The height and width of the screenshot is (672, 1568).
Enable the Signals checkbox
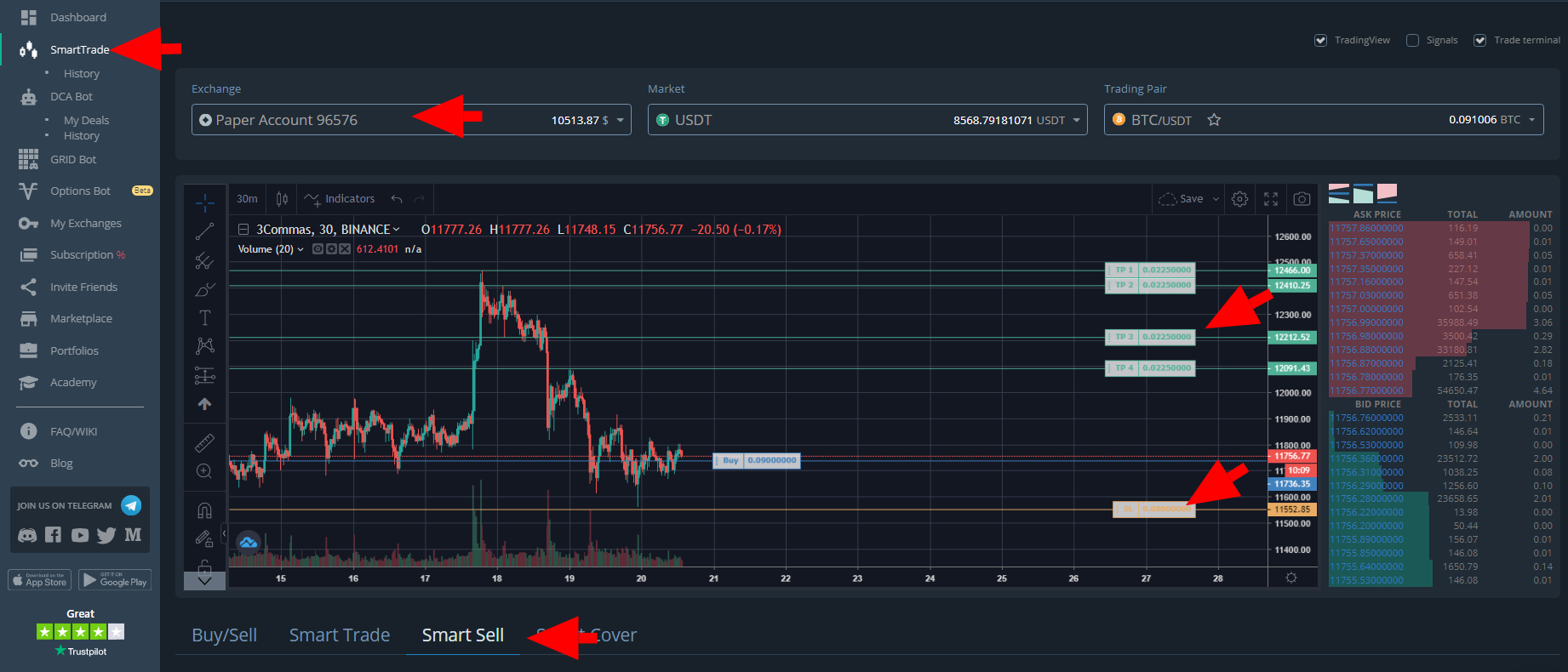(1412, 40)
